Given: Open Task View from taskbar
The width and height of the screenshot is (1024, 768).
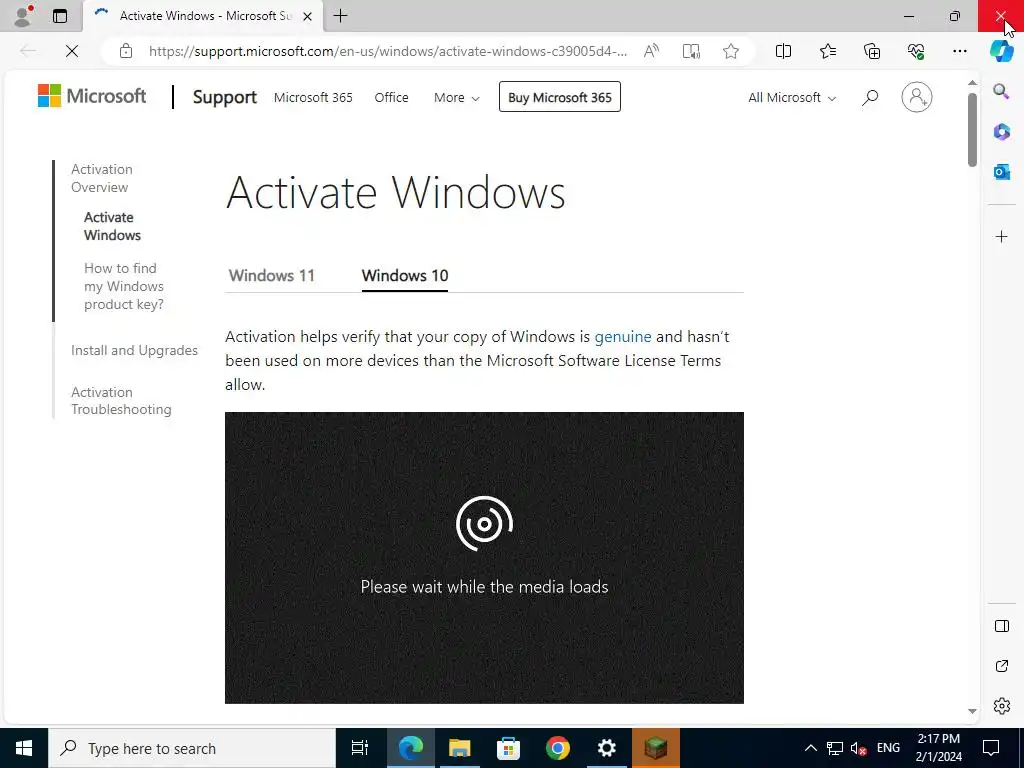Looking at the screenshot, I should 360,748.
